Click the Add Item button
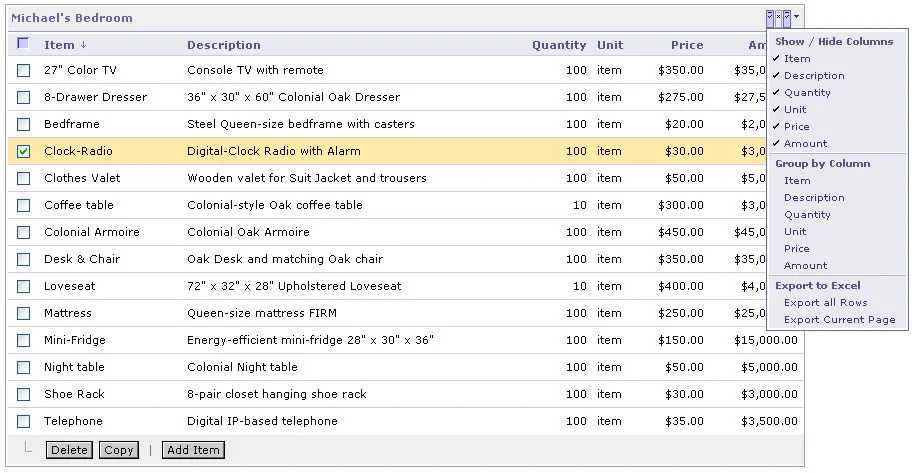The width and height of the screenshot is (912, 473). 193,450
